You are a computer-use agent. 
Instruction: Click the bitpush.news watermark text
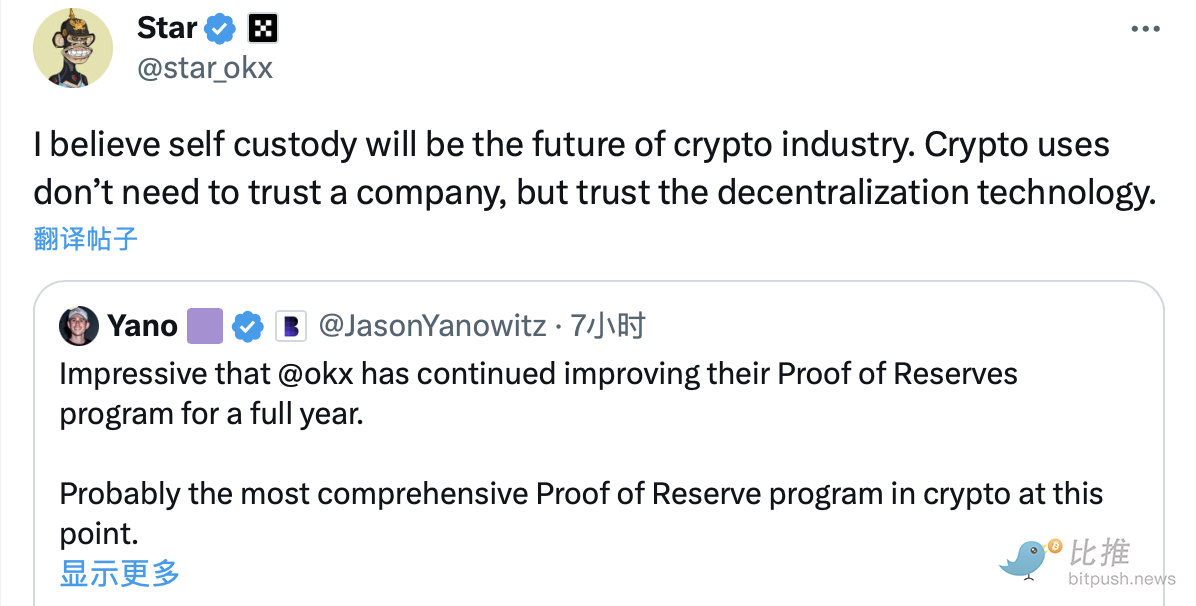(x=1121, y=579)
